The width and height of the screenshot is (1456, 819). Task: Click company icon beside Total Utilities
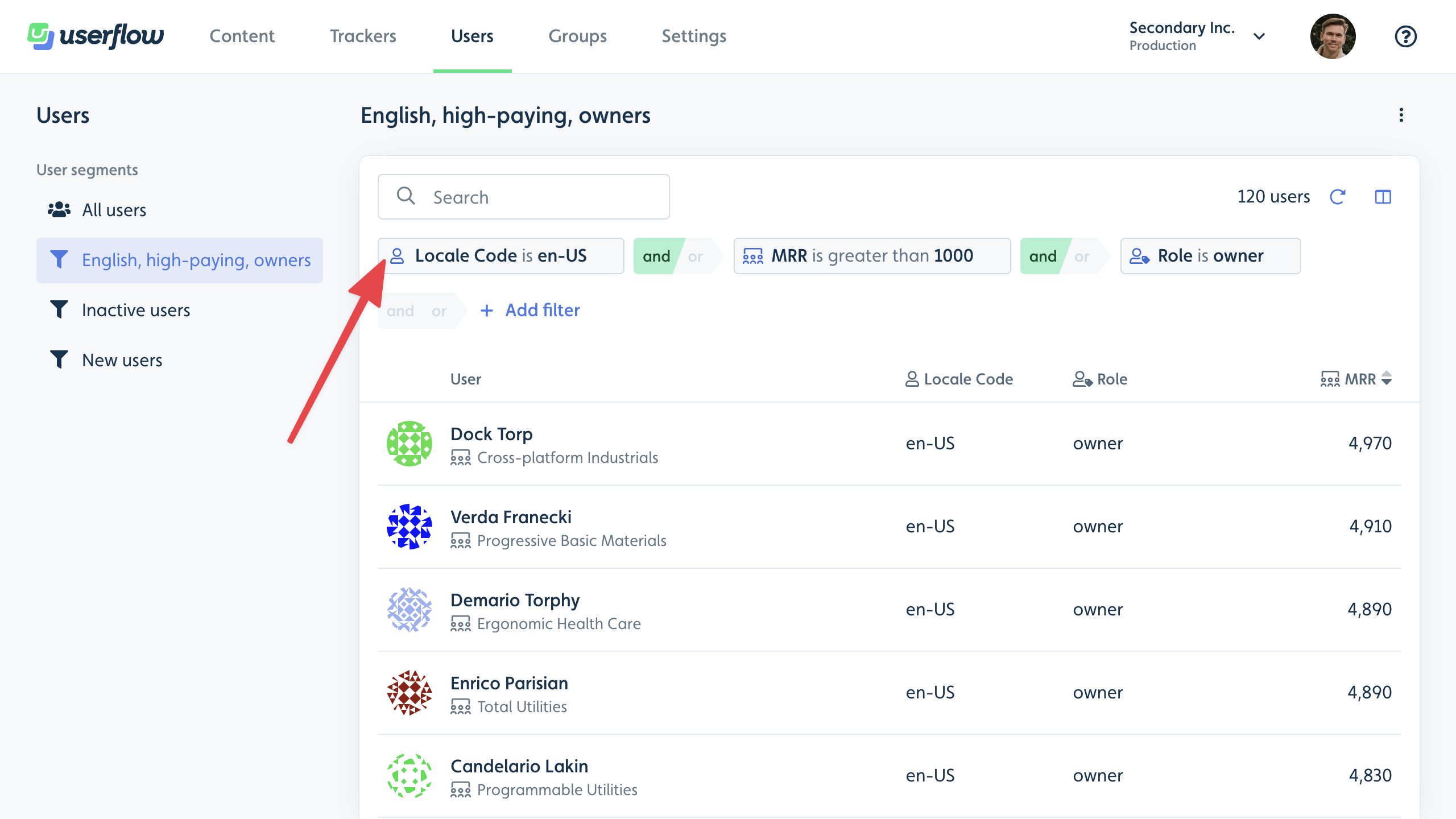coord(461,706)
